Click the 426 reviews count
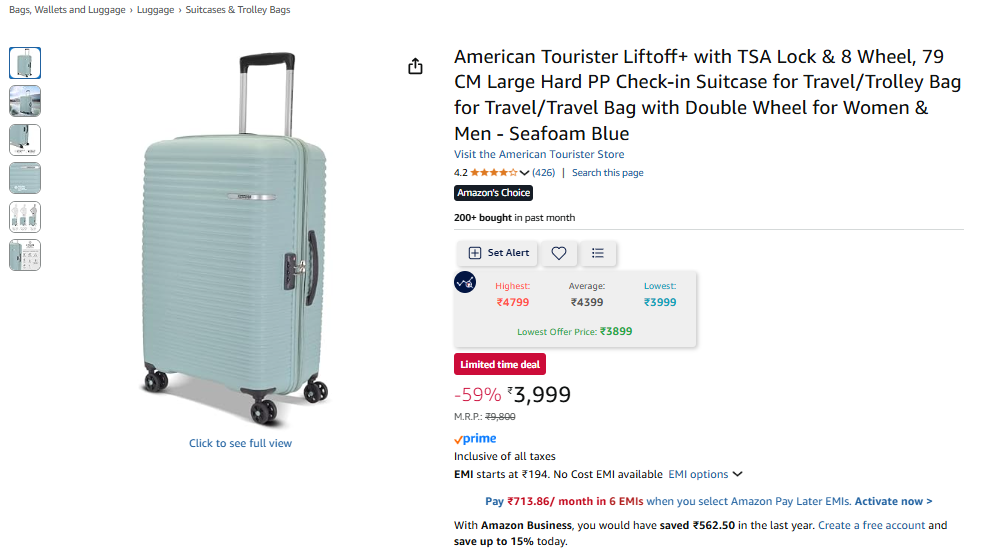The height and width of the screenshot is (554, 981). [543, 173]
